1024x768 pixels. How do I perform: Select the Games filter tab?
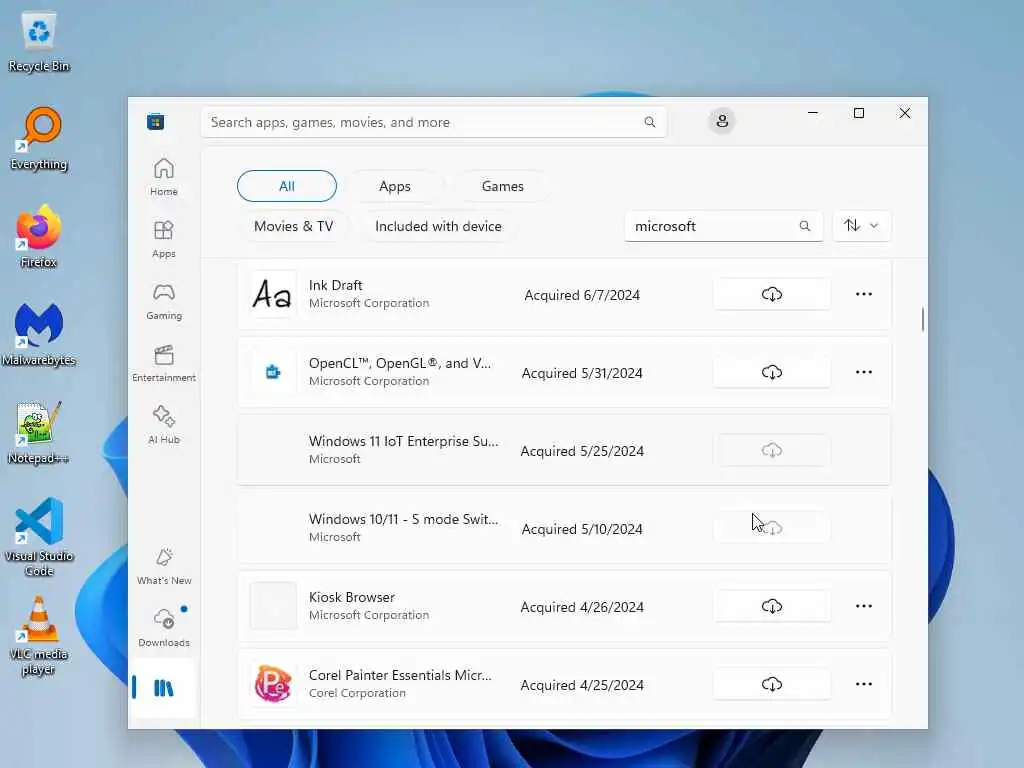tap(502, 186)
